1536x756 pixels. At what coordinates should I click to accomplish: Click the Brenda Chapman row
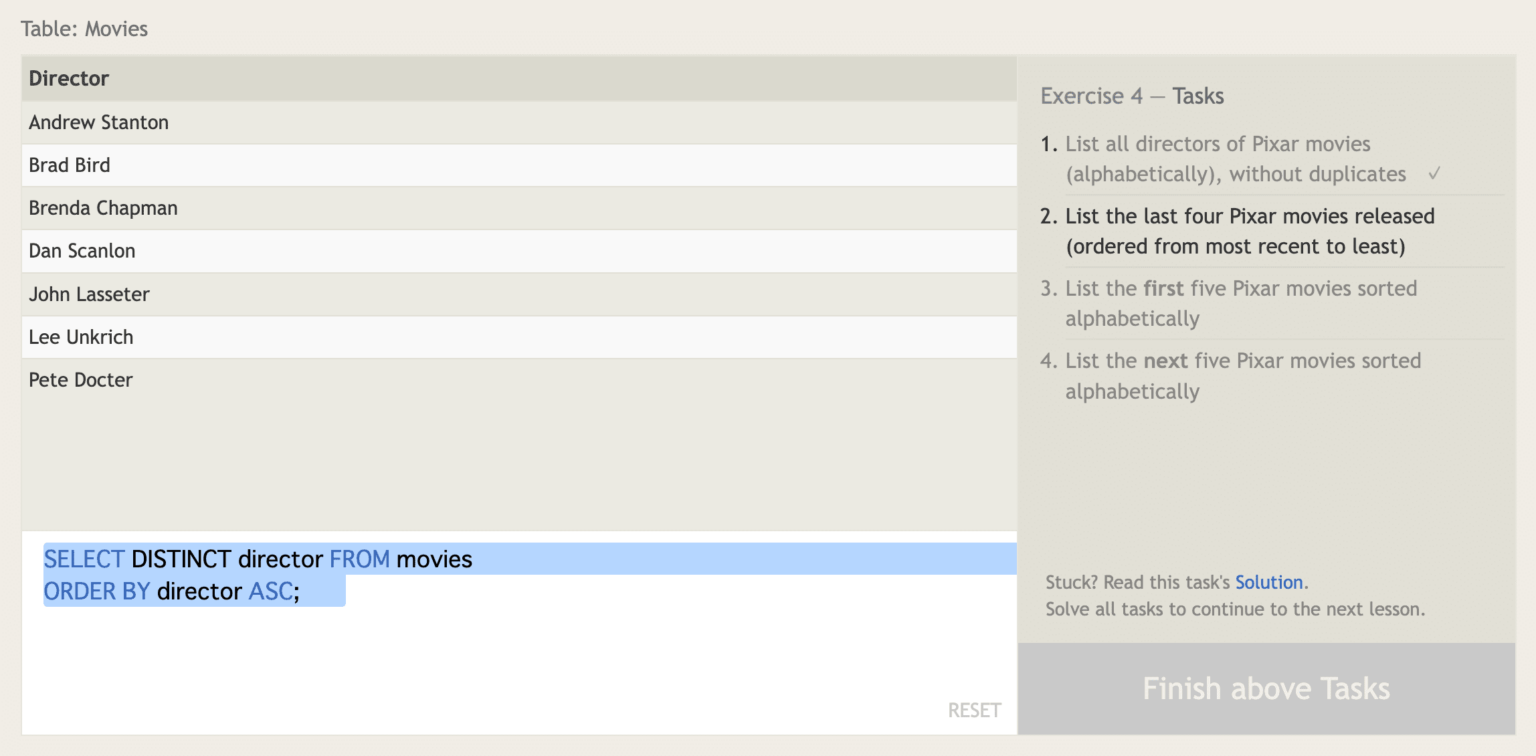tap(103, 208)
